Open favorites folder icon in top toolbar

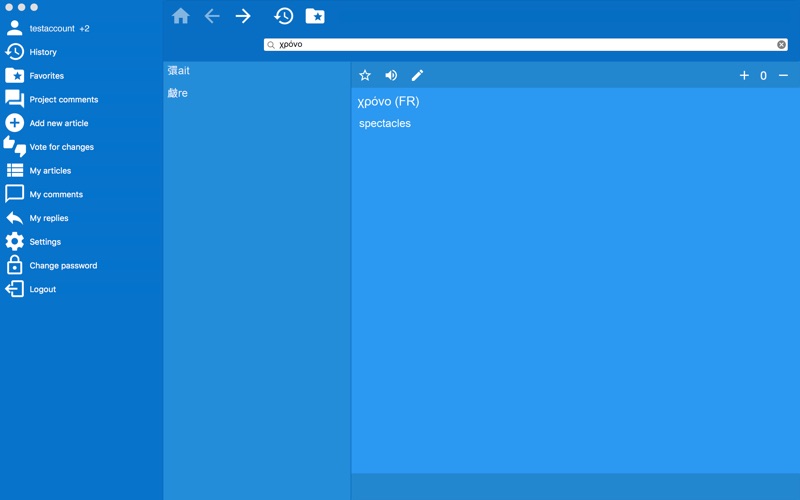(x=315, y=16)
